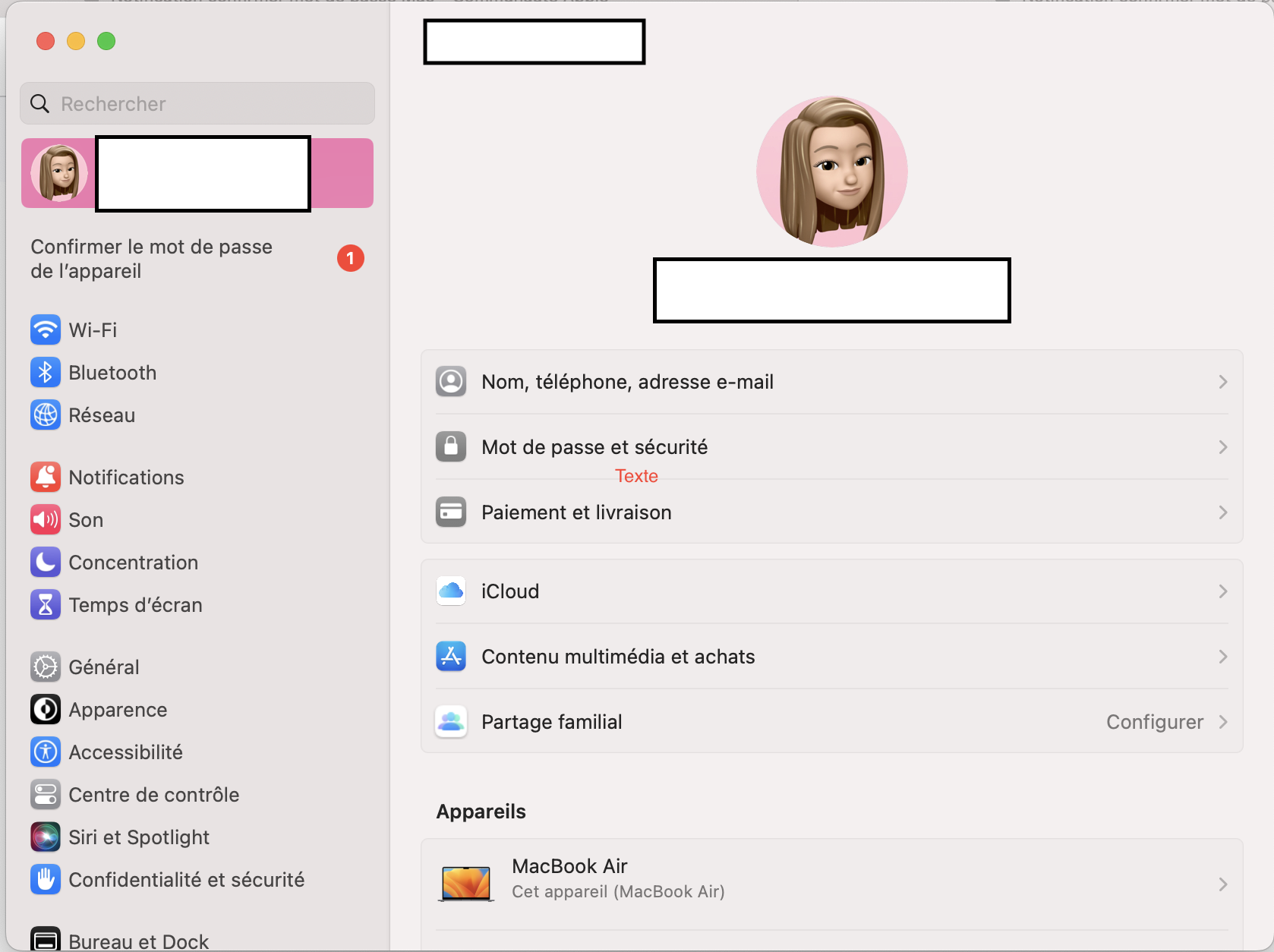Click the Son speaker icon
Image resolution: width=1274 pixels, height=952 pixels.
pos(46,519)
